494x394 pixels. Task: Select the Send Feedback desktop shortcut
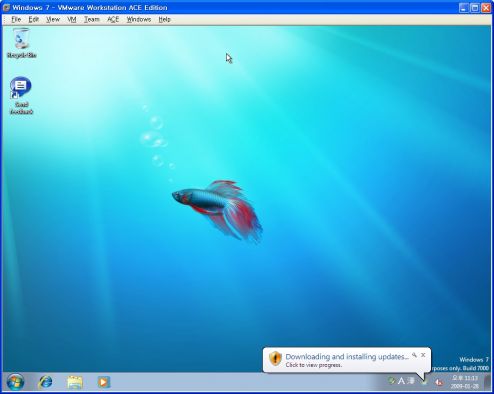point(21,95)
